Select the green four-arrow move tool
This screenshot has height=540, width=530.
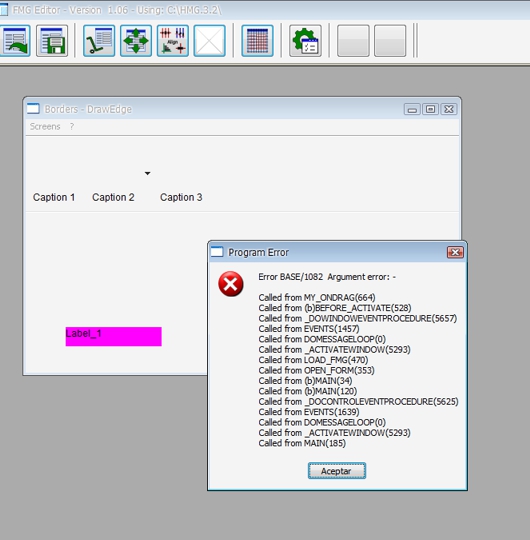pyautogui.click(x=136, y=41)
